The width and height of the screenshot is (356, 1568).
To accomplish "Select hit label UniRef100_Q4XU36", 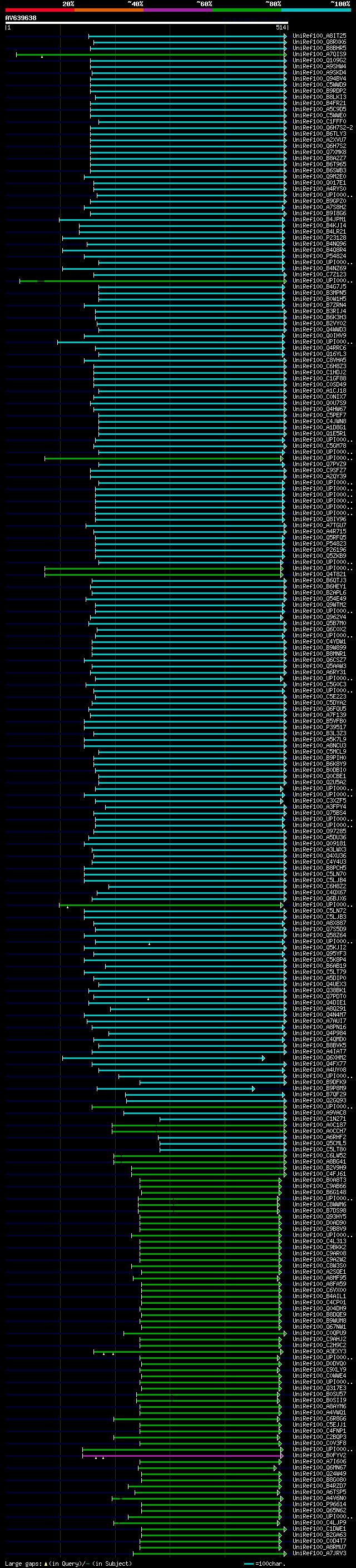I will 319,855.
